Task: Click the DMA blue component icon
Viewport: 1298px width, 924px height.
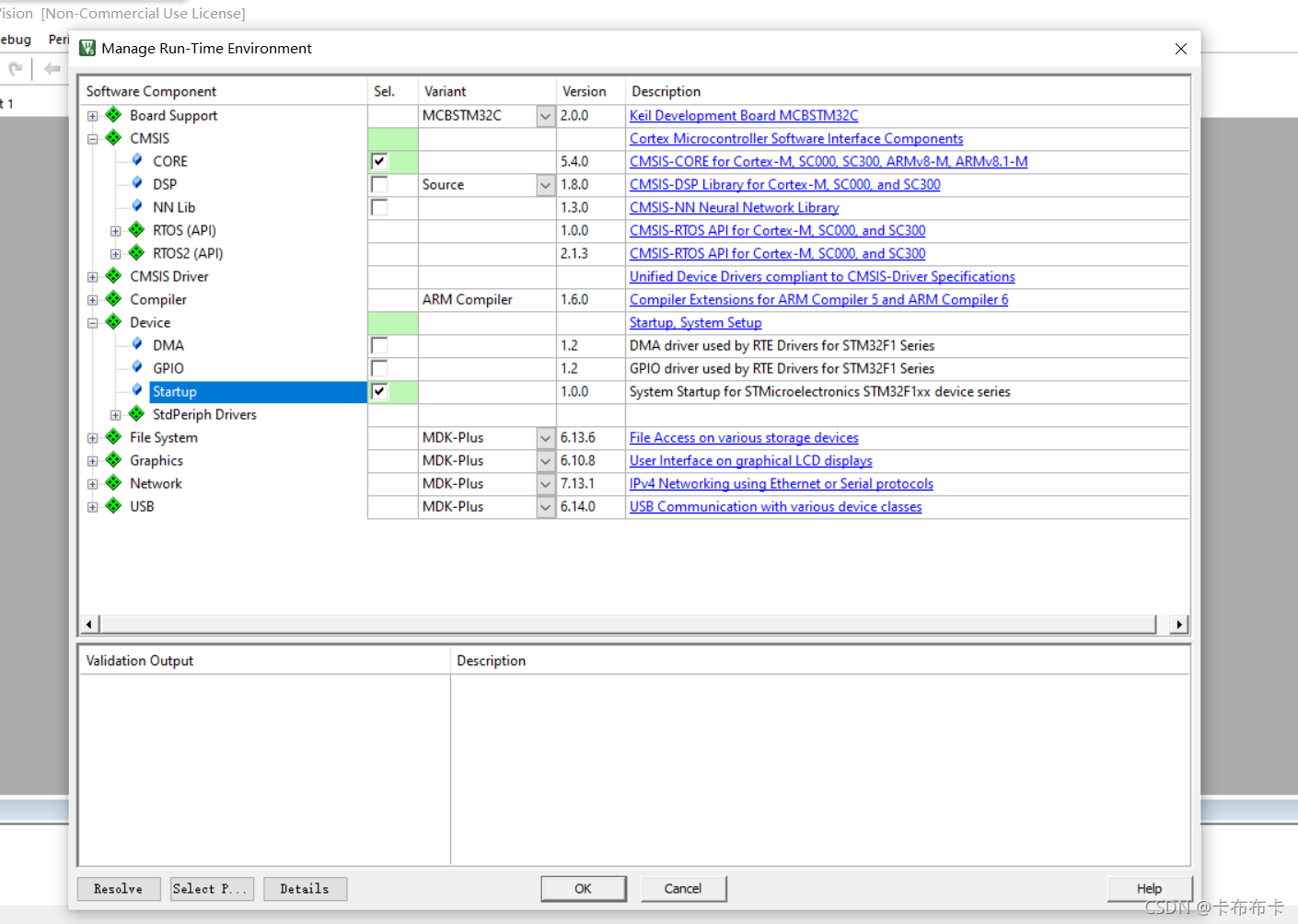Action: point(137,344)
